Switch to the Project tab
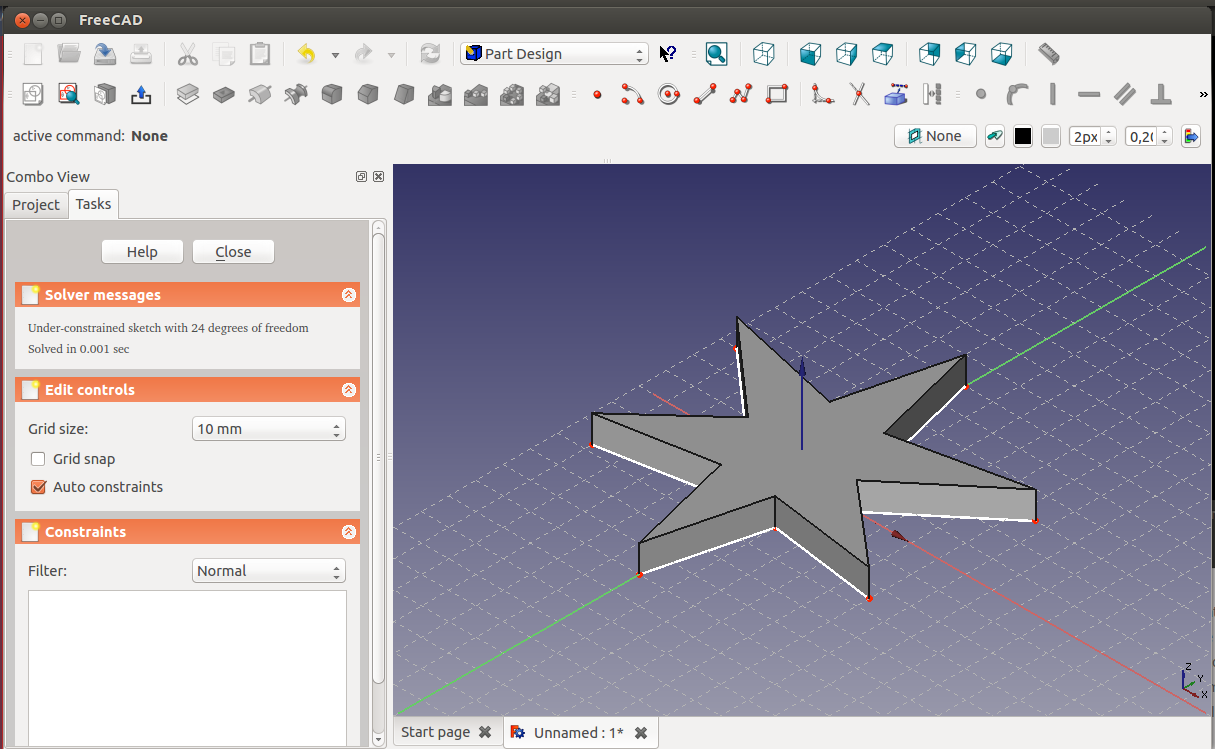The height and width of the screenshot is (749, 1215). tap(36, 205)
